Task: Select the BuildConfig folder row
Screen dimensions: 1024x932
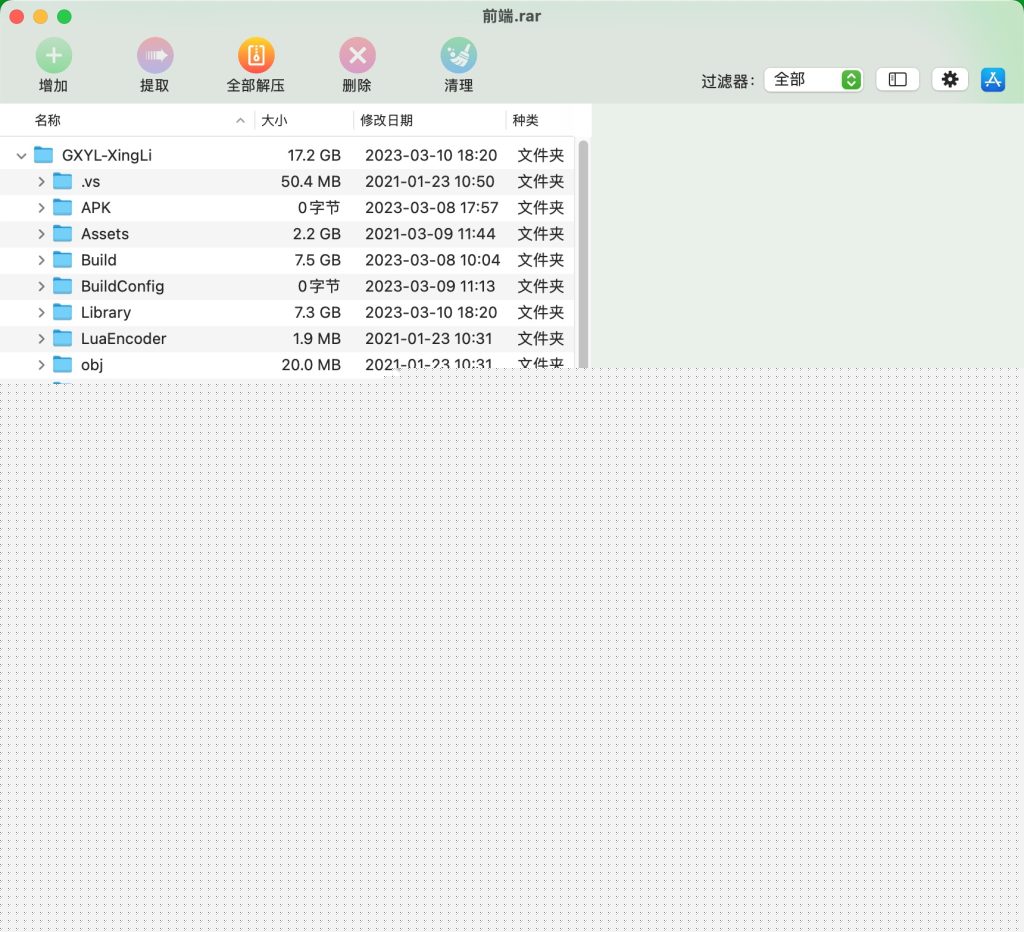Action: (x=287, y=286)
